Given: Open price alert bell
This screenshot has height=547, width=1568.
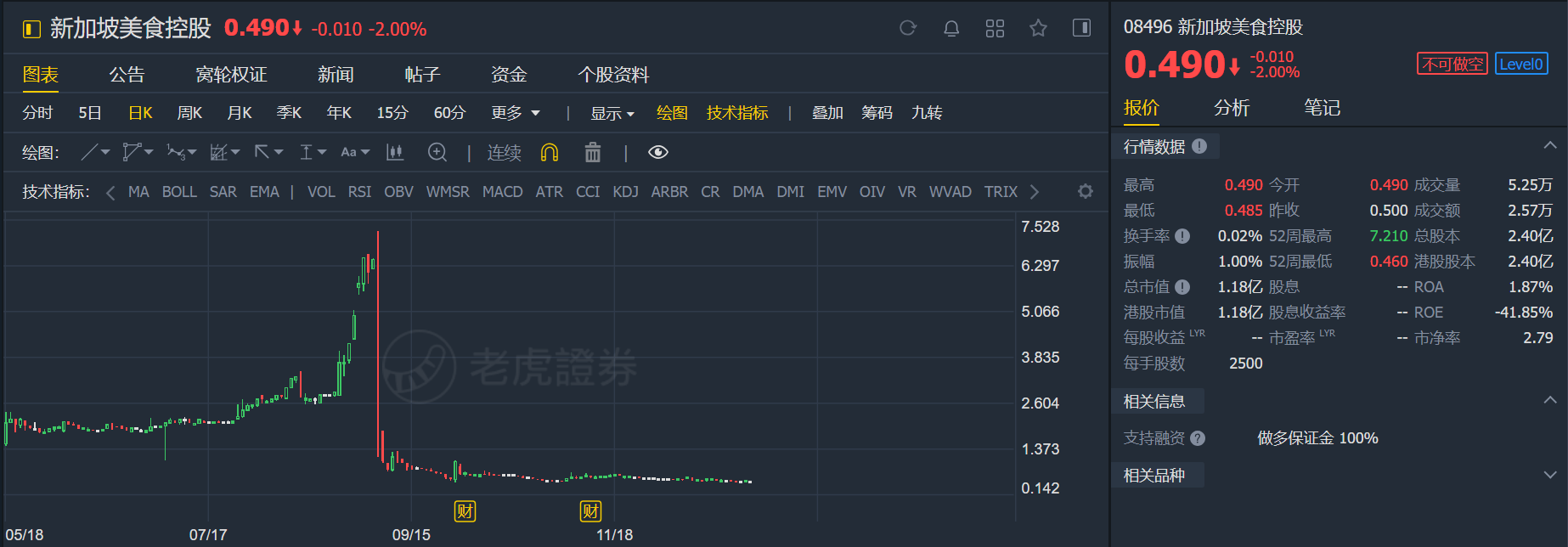Looking at the screenshot, I should [x=951, y=28].
